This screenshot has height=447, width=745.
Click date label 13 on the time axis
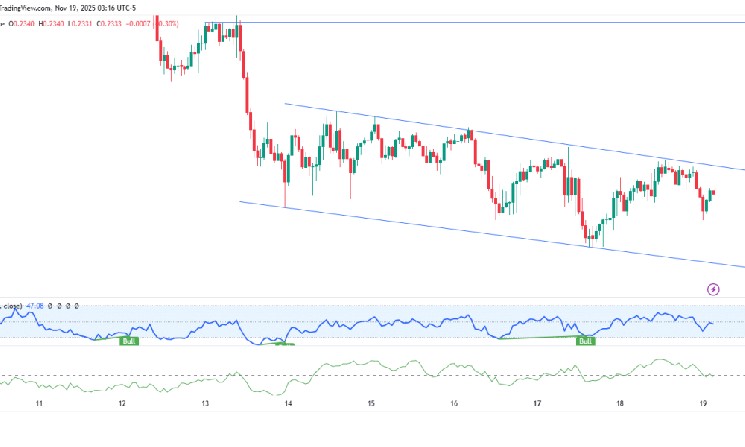coord(204,406)
